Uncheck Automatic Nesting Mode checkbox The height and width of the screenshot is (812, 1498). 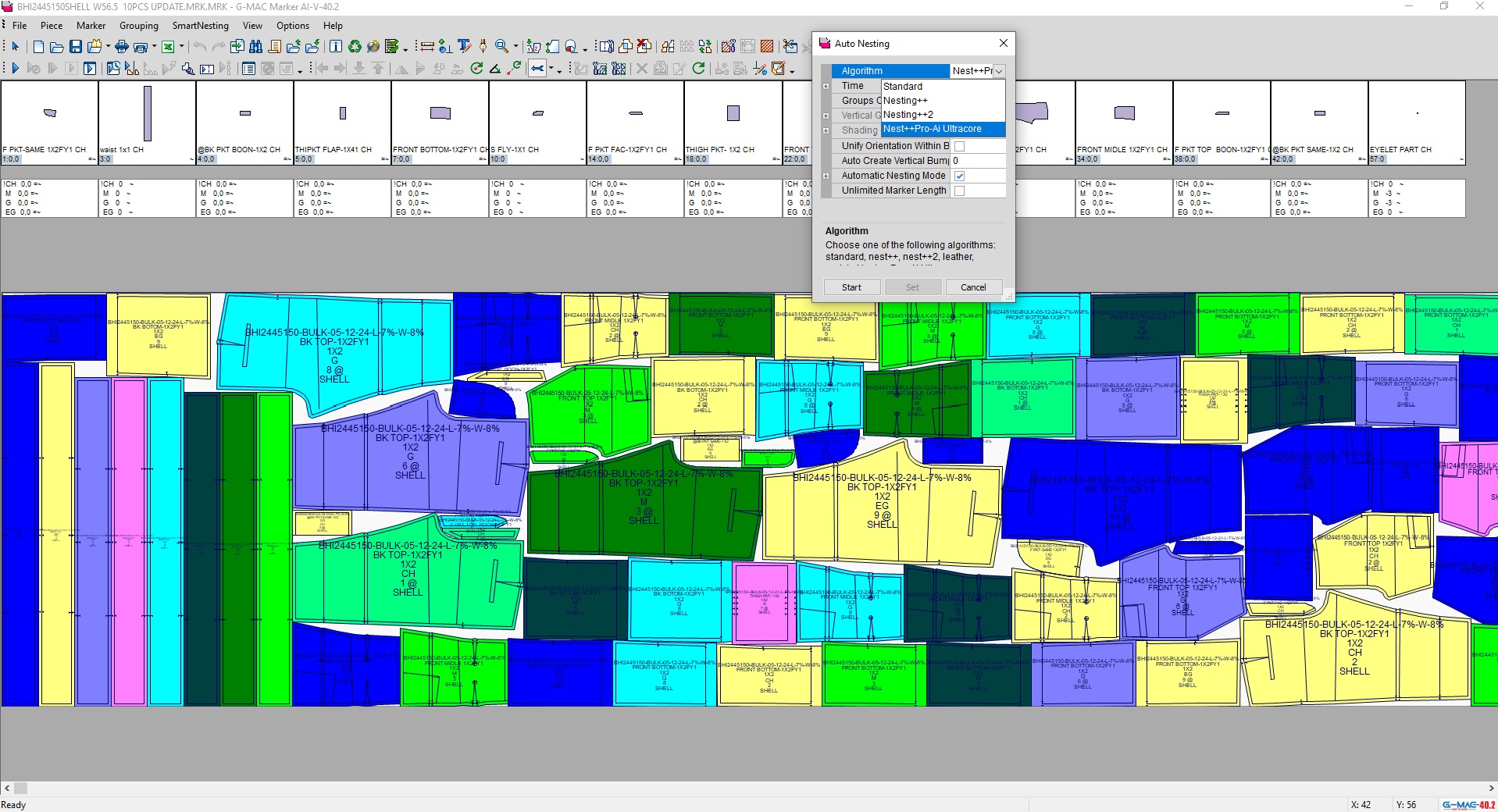[x=959, y=176]
